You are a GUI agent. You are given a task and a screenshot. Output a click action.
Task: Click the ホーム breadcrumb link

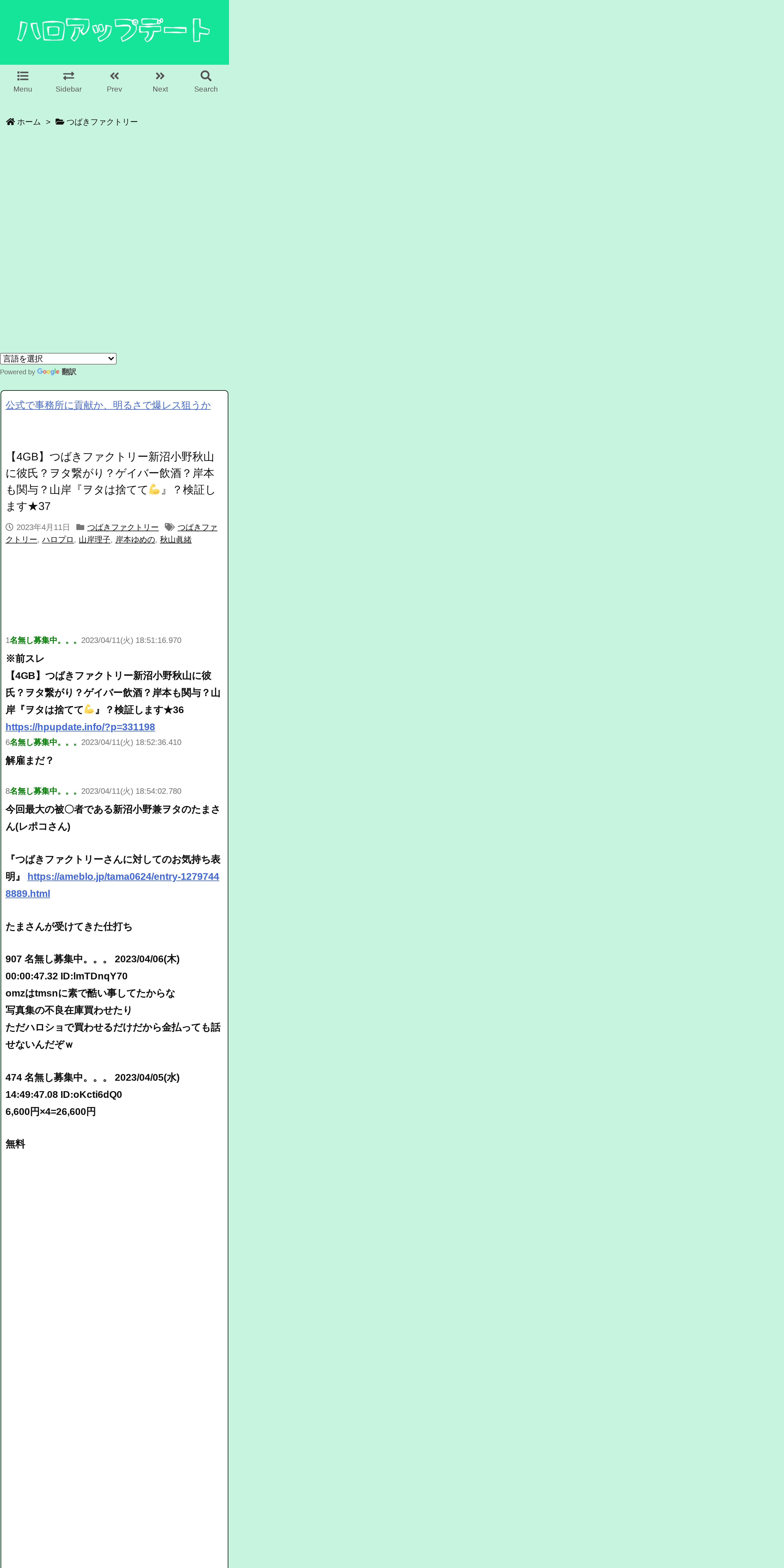point(29,122)
